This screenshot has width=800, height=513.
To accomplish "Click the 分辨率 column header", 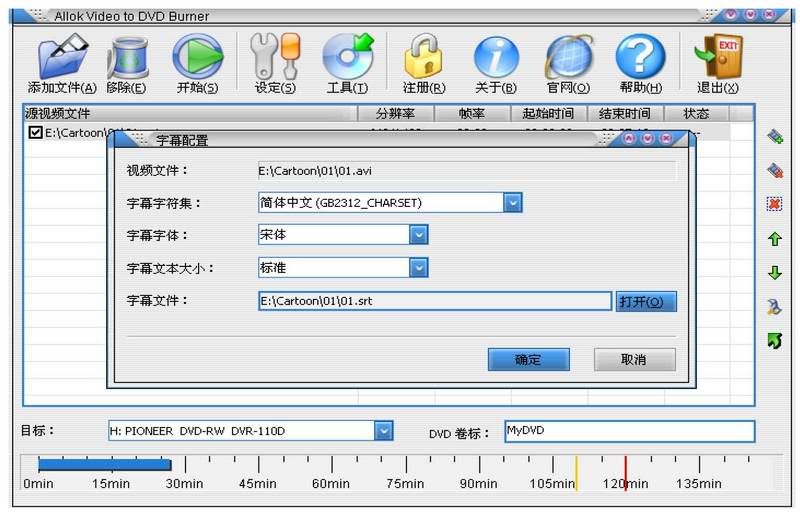I will click(x=396, y=113).
